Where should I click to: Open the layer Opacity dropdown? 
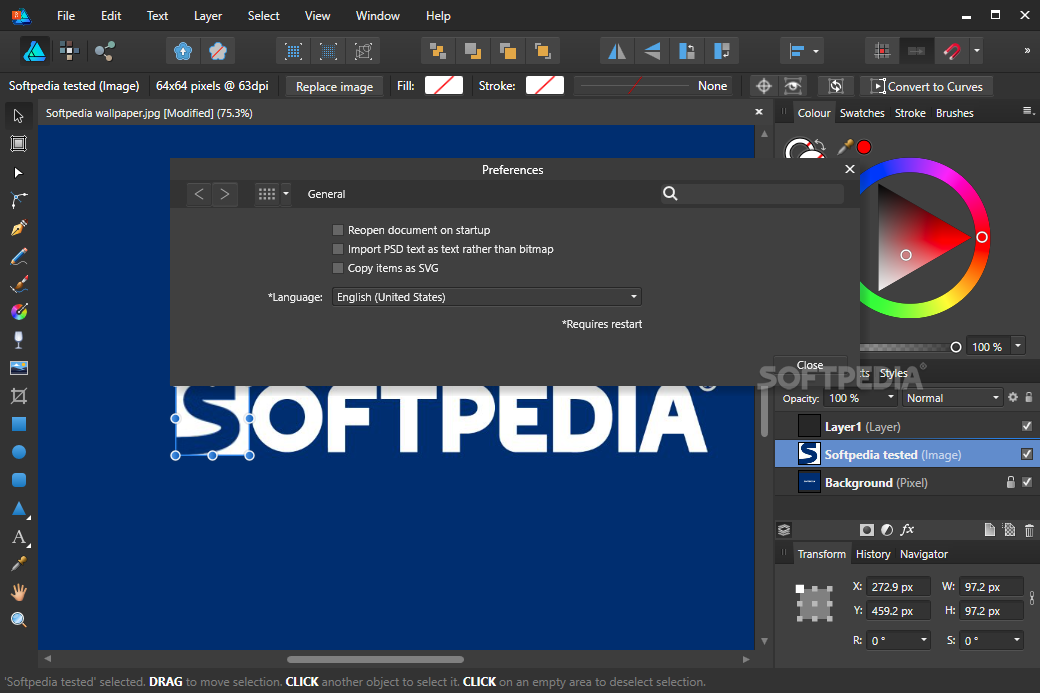coord(890,398)
